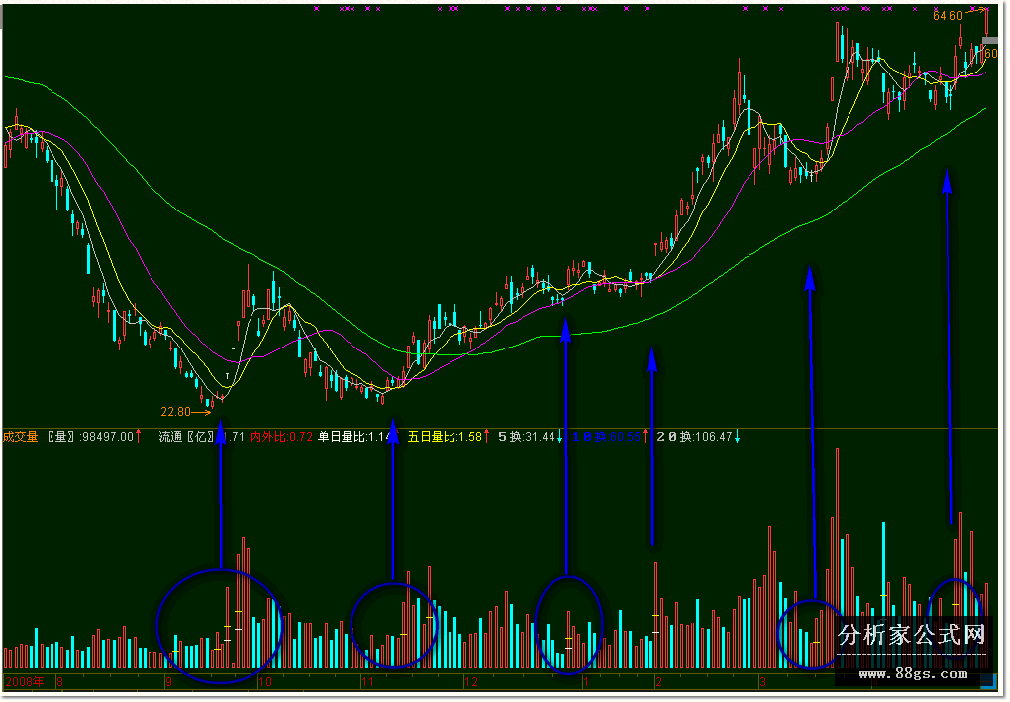Image resolution: width=1010 pixels, height=702 pixels.
Task: Click month 12 on the time axis
Action: pos(471,682)
